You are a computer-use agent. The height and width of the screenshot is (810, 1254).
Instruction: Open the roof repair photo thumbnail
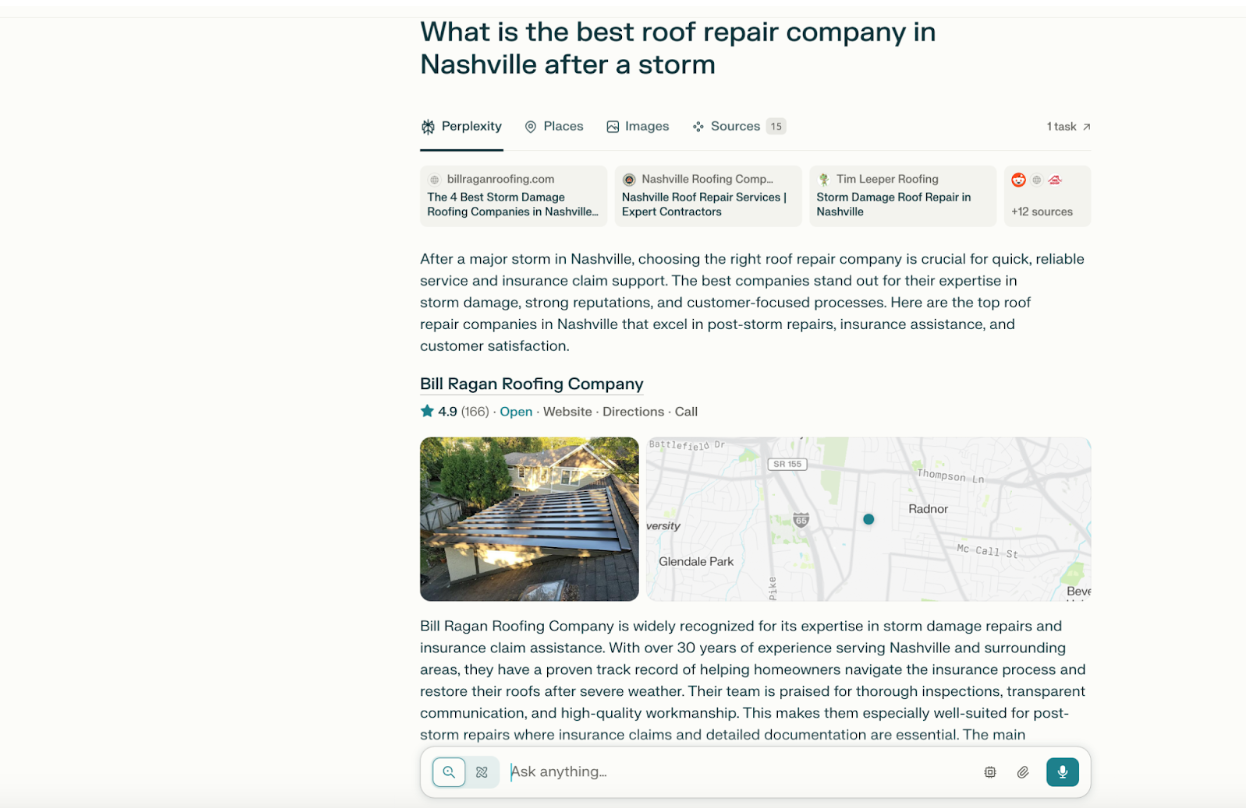529,519
